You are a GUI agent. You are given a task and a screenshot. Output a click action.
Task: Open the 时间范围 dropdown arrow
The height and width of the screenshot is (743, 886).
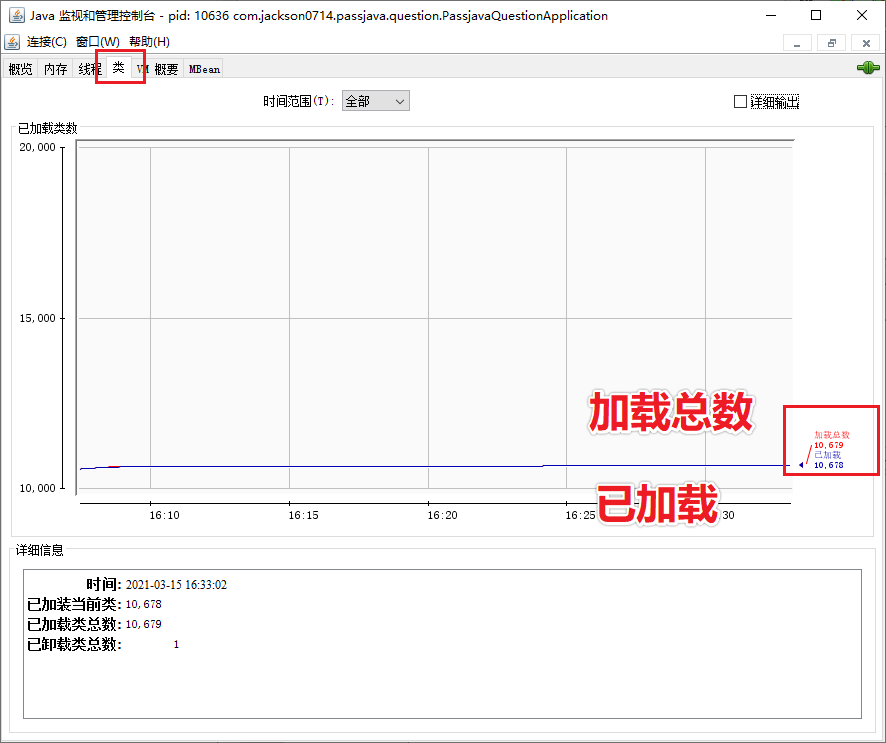point(399,101)
